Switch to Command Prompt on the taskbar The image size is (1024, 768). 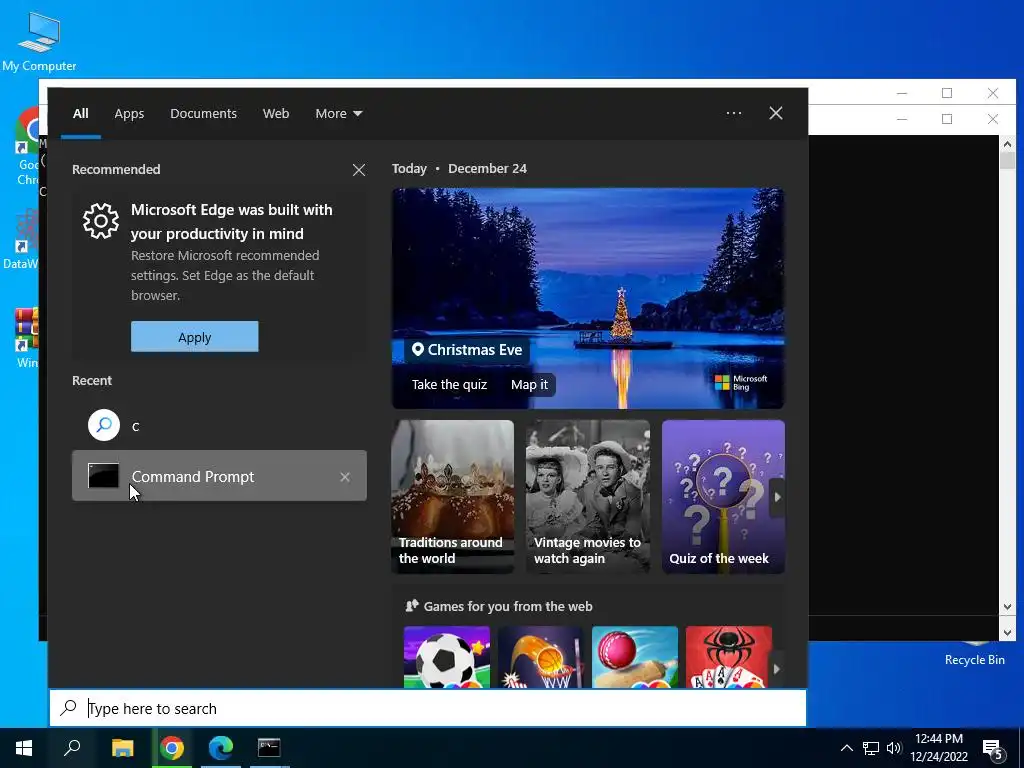269,748
